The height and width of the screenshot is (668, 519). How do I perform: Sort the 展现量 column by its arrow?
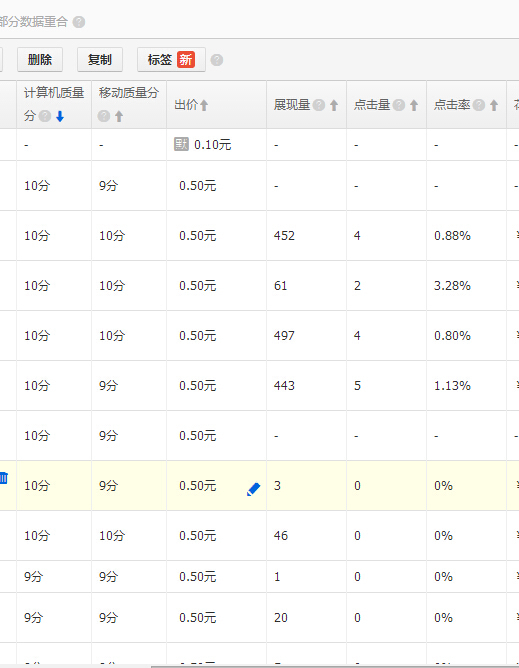334,105
